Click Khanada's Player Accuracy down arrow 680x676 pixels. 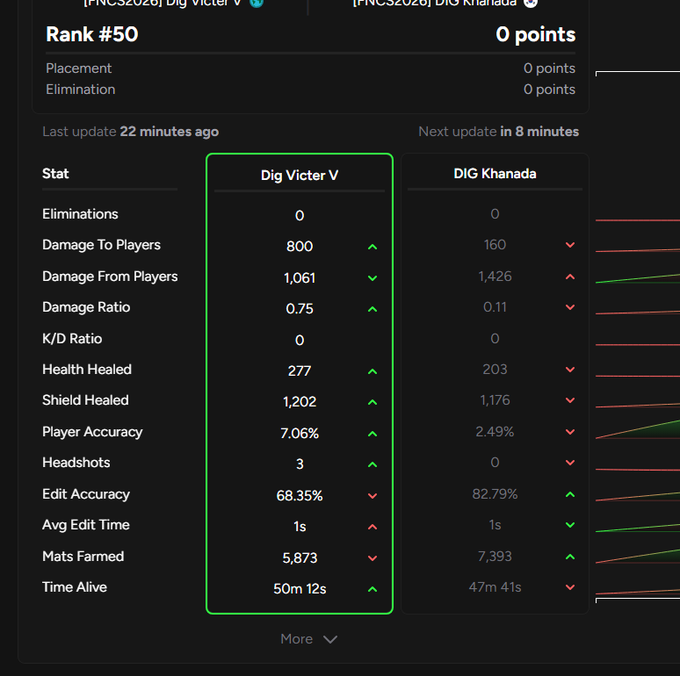[x=570, y=432]
